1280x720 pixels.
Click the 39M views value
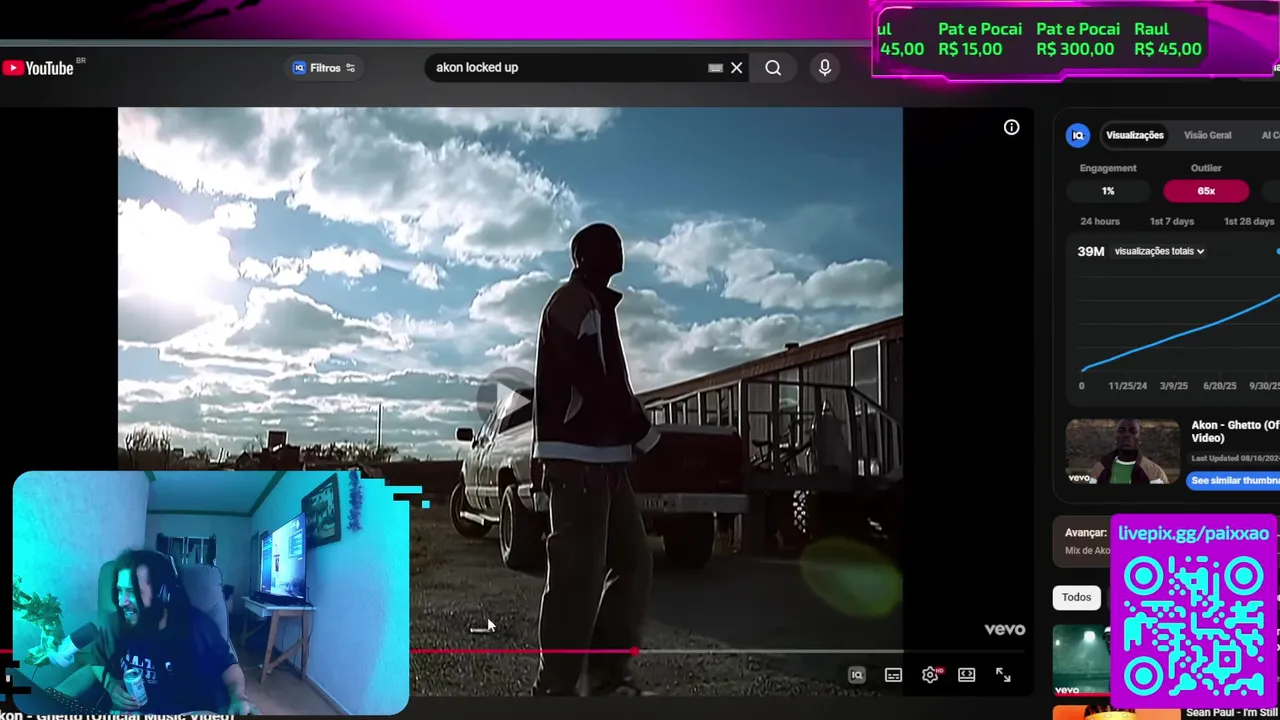[1090, 251]
